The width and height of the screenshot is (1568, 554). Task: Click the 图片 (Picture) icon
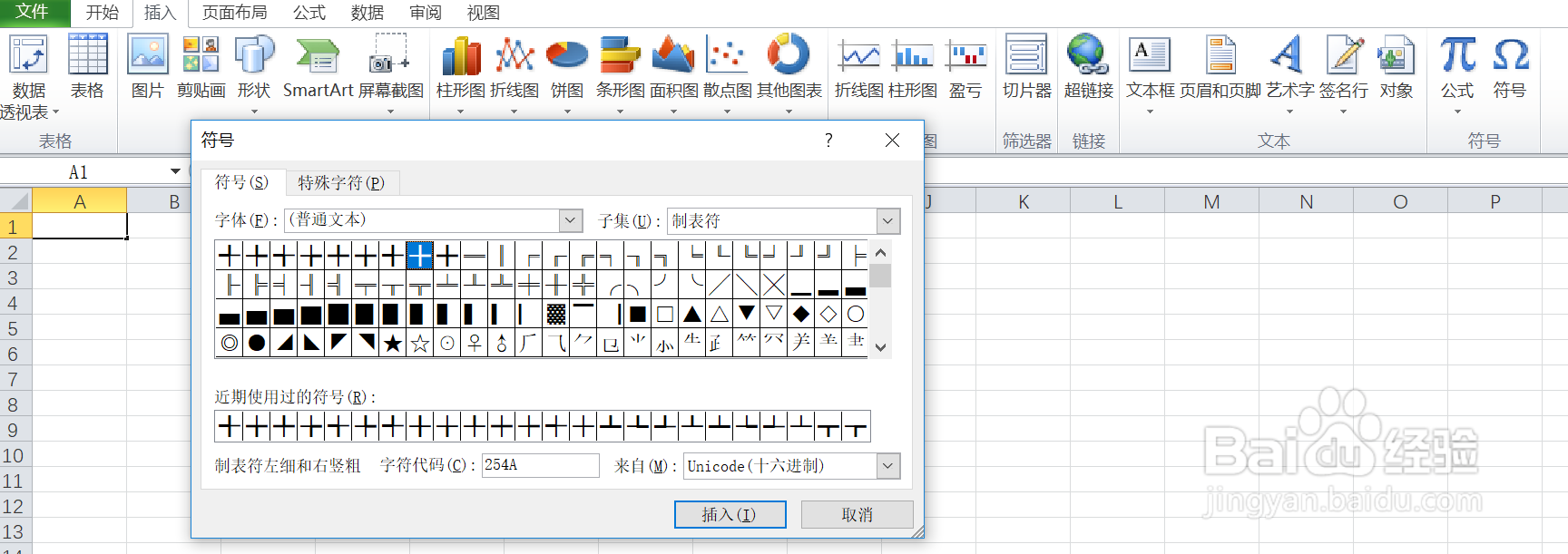click(x=147, y=66)
